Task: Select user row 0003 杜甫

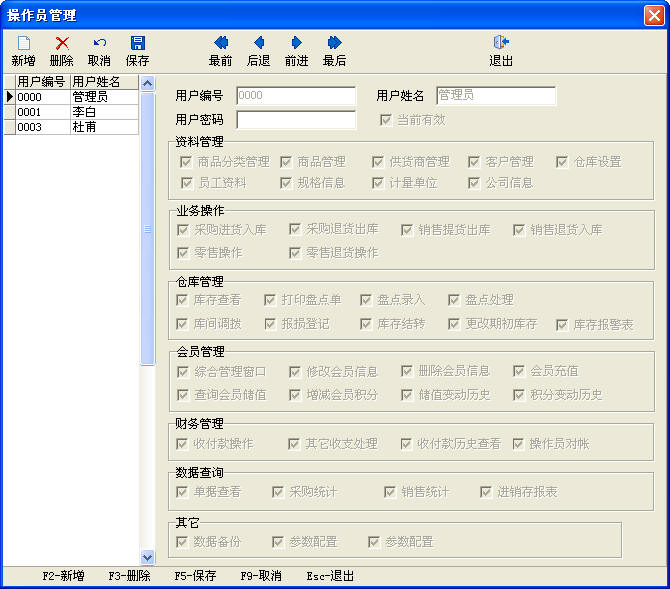Action: click(71, 127)
